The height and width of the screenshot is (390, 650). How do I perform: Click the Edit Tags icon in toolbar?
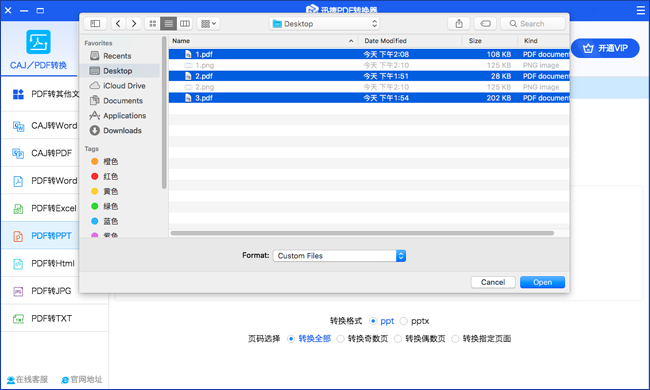(485, 24)
